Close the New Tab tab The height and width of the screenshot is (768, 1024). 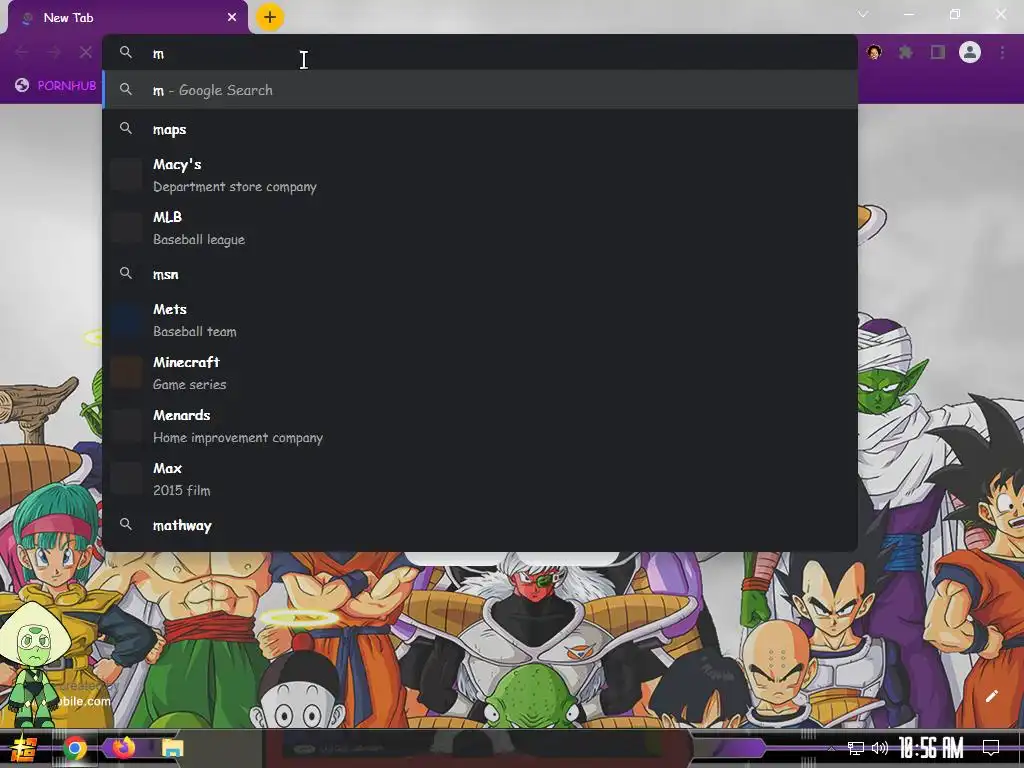point(232,18)
